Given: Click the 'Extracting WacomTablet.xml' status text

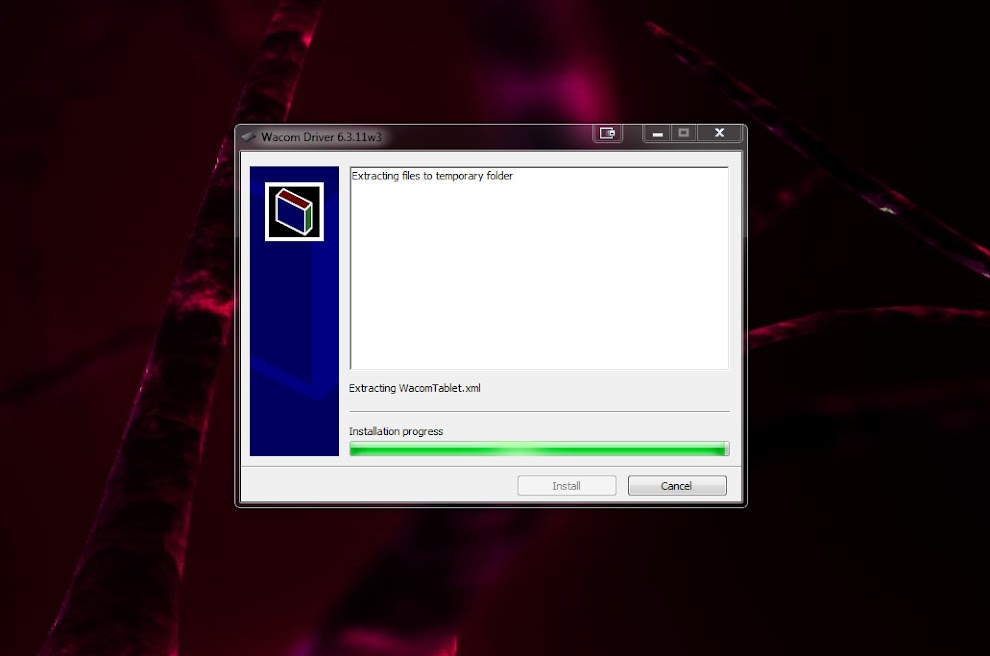Looking at the screenshot, I should [415, 388].
